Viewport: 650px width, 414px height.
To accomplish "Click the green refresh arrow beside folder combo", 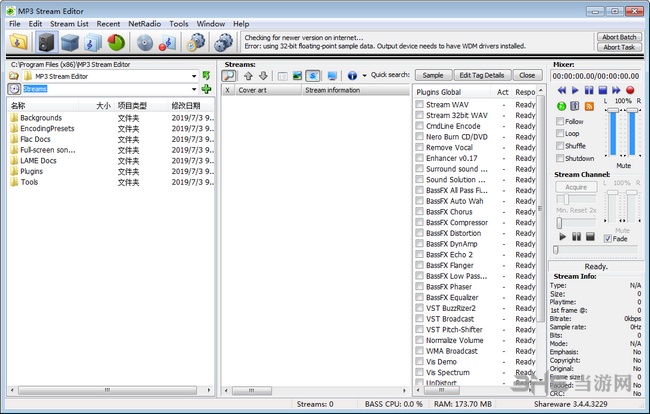I will tap(206, 76).
